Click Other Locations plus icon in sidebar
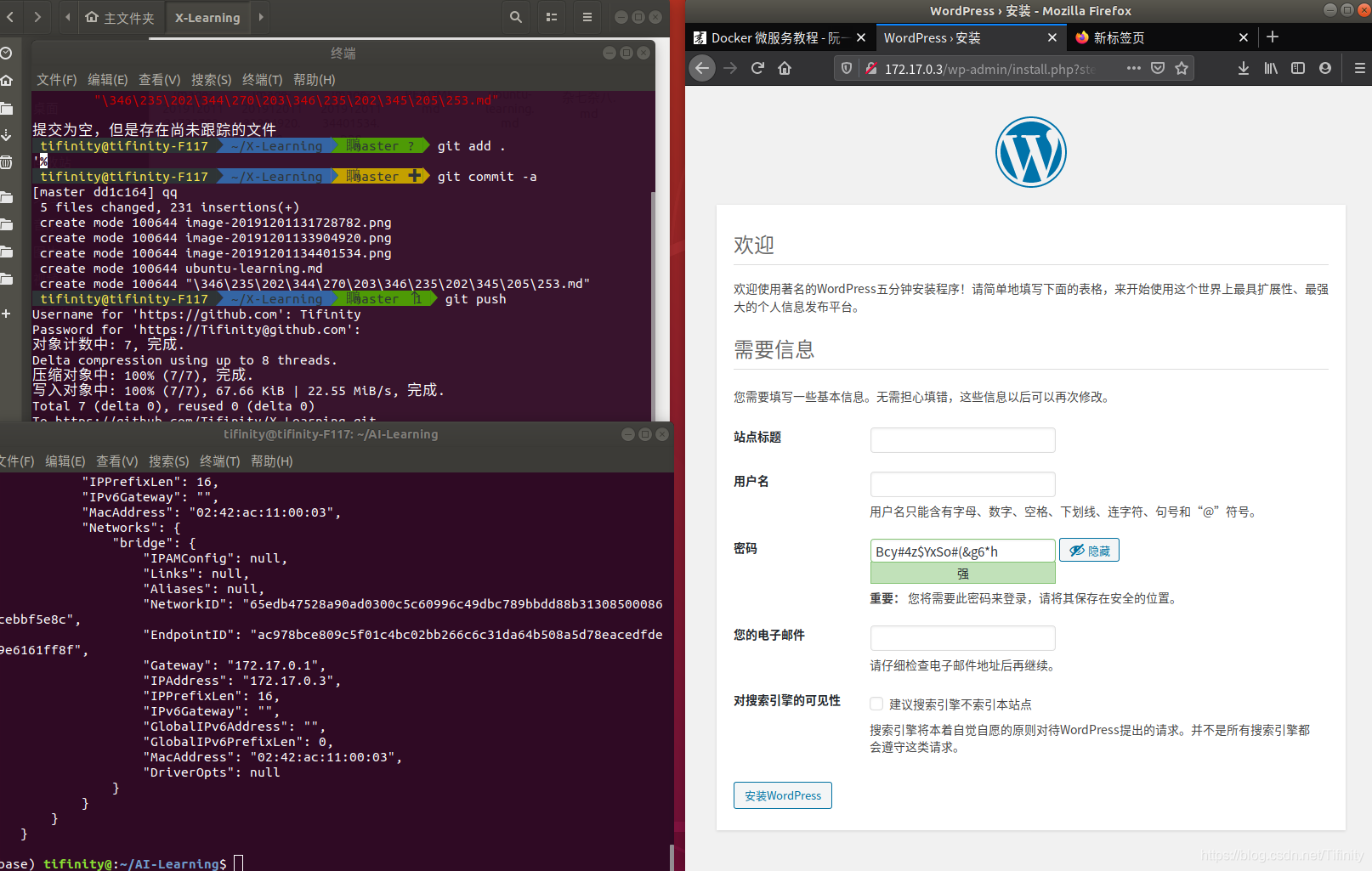This screenshot has width=1372, height=871. [x=6, y=314]
